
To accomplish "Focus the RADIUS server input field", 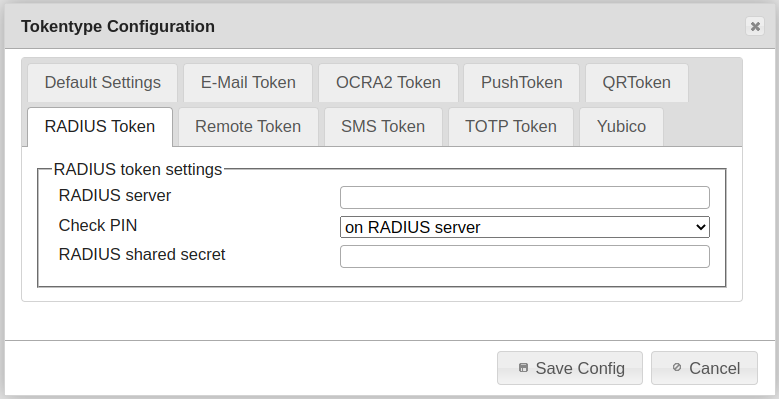I will 525,197.
